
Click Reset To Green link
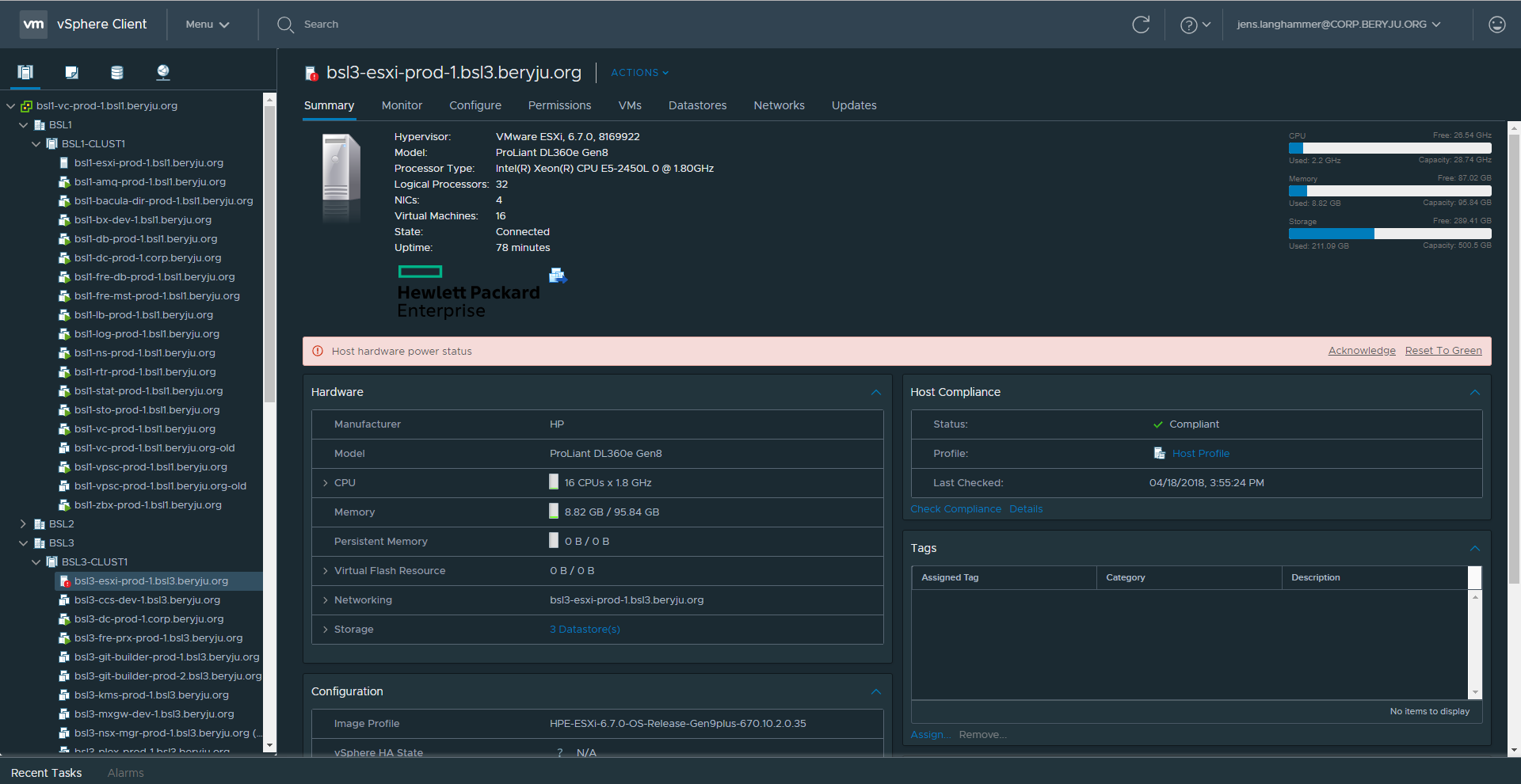(x=1443, y=351)
